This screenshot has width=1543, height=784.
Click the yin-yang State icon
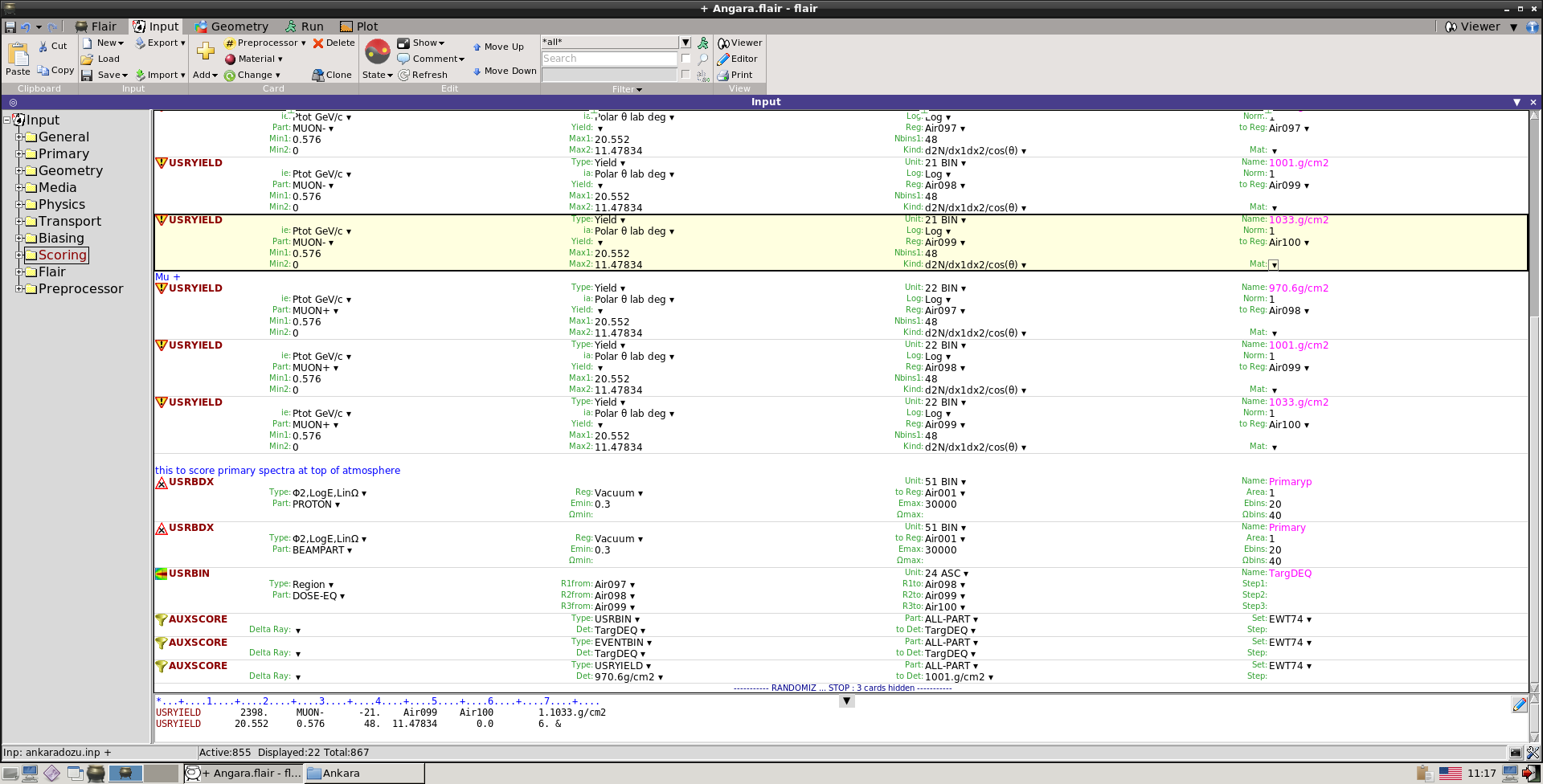tap(378, 52)
